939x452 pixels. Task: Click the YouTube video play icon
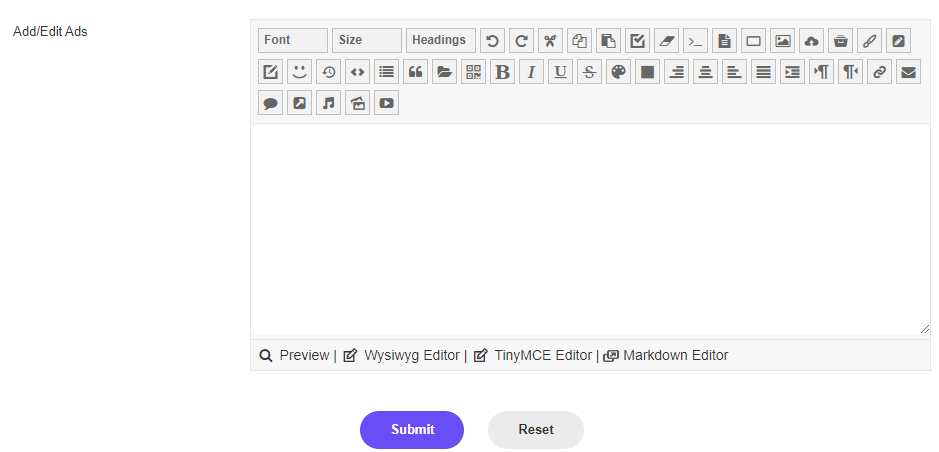click(387, 103)
